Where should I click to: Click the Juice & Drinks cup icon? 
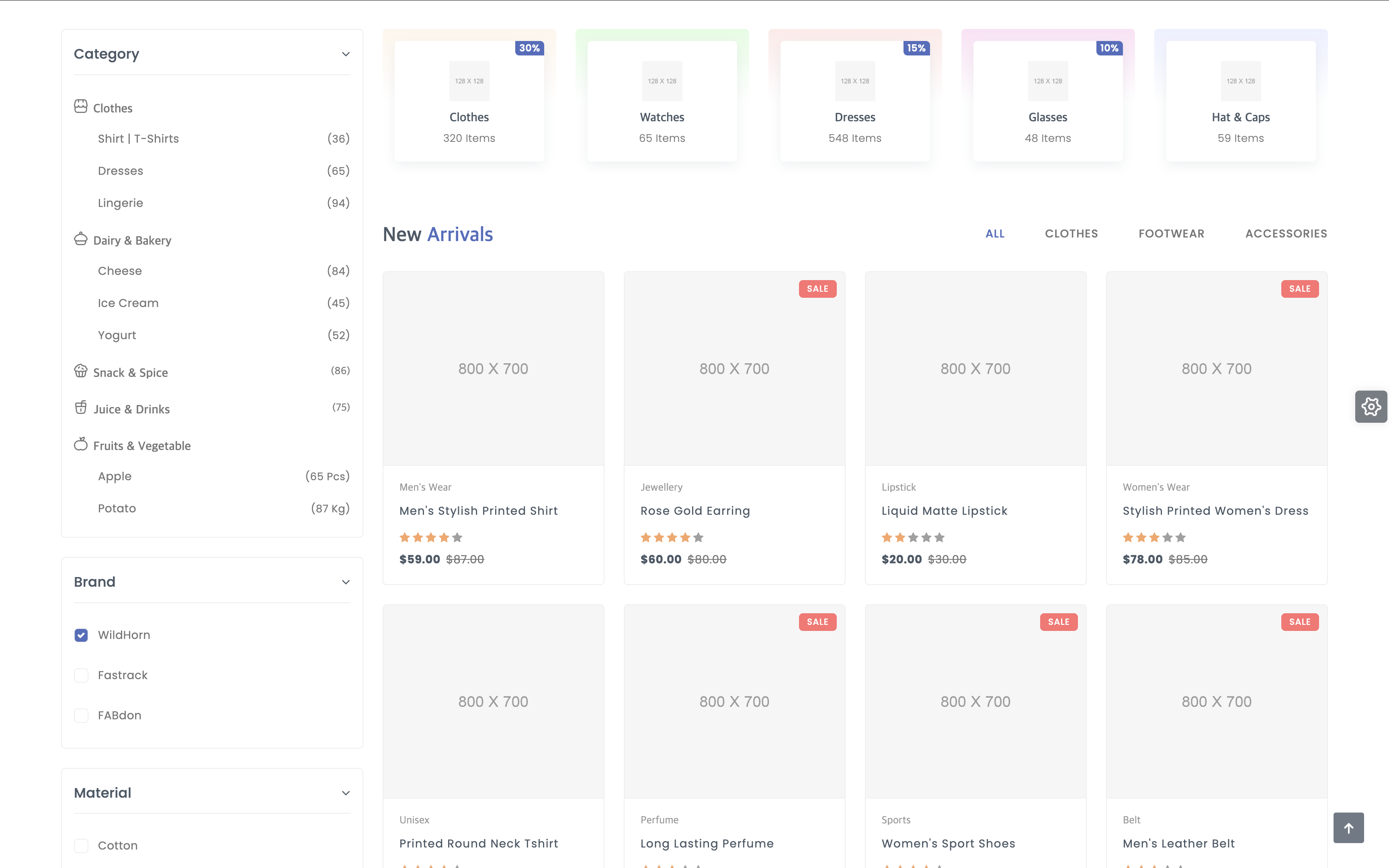80,407
